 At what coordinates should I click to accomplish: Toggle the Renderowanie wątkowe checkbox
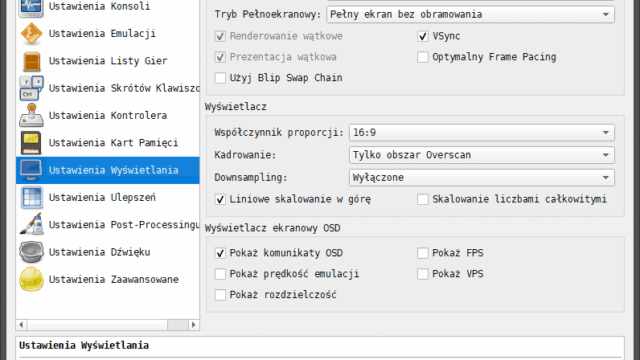(x=220, y=36)
